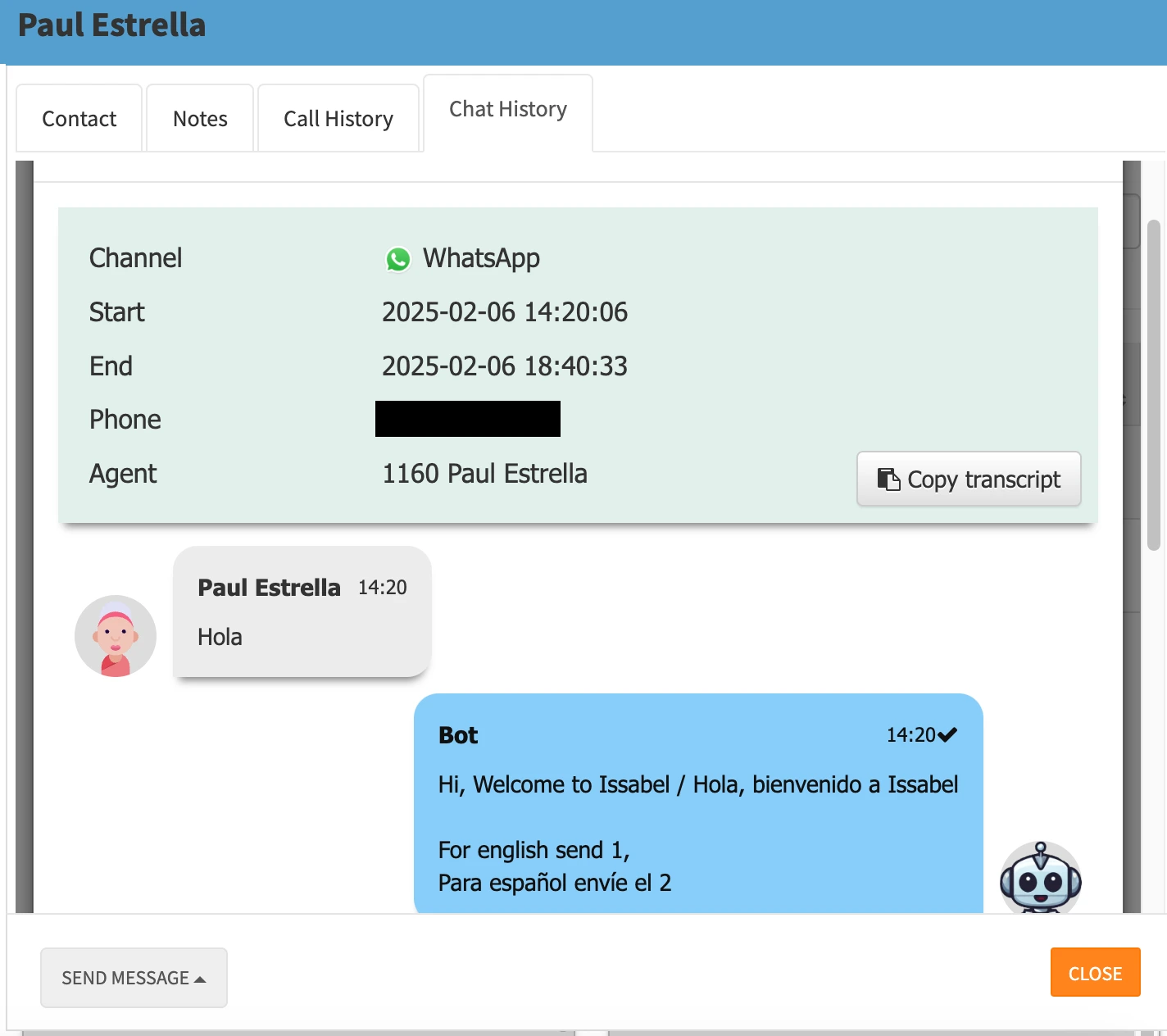Select Paul Estrella's avatar picture

click(x=116, y=636)
